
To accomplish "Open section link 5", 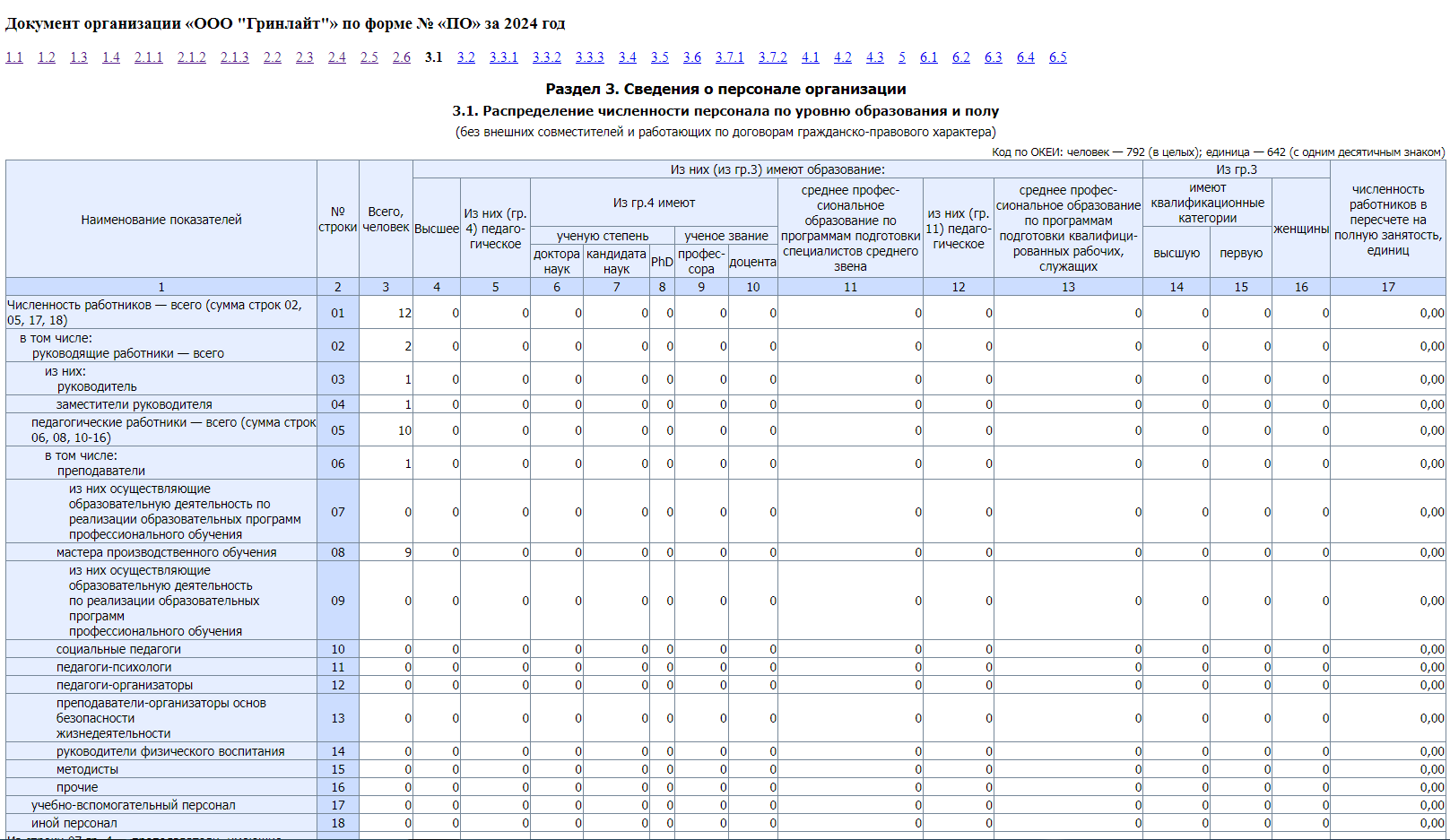I will [x=902, y=57].
